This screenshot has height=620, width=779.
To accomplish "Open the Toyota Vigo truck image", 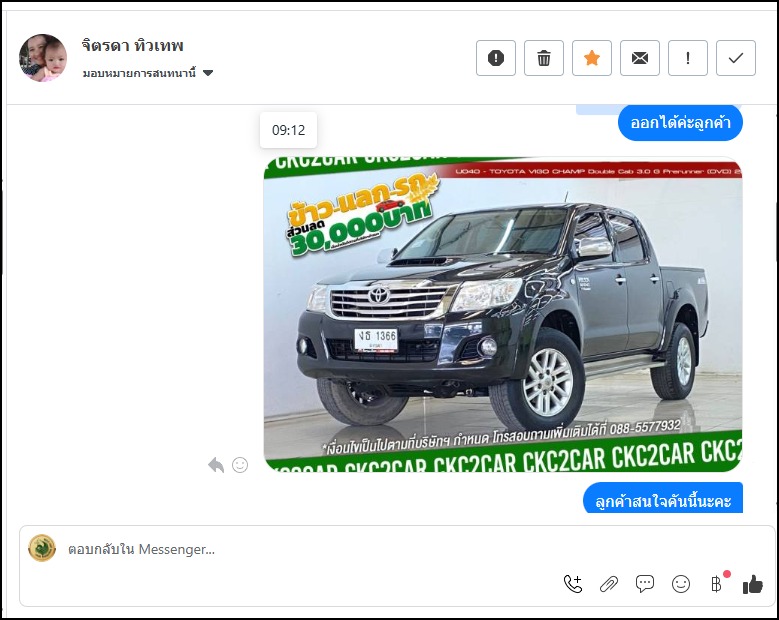I will (503, 314).
